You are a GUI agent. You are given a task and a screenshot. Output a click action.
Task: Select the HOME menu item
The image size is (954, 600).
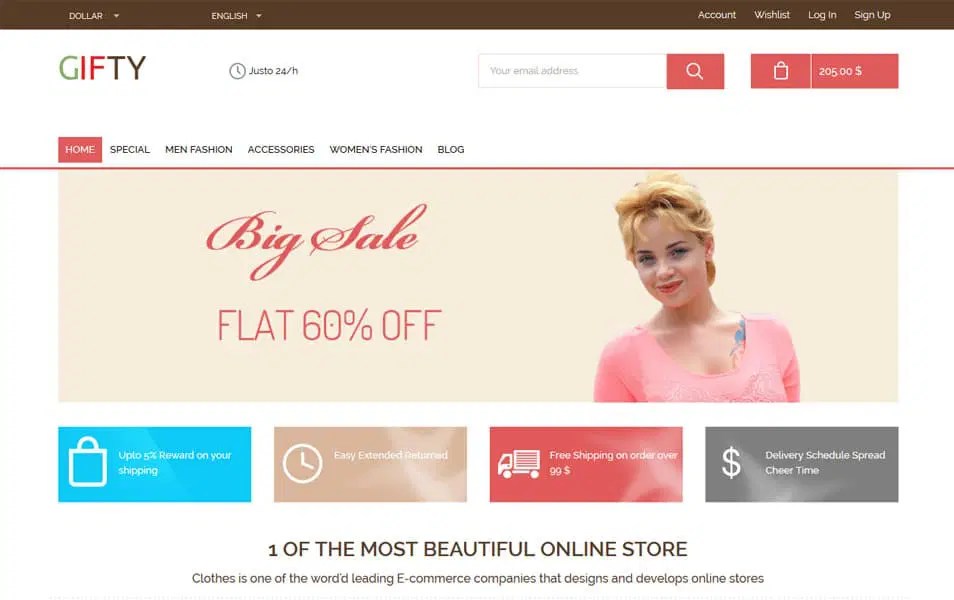(80, 150)
